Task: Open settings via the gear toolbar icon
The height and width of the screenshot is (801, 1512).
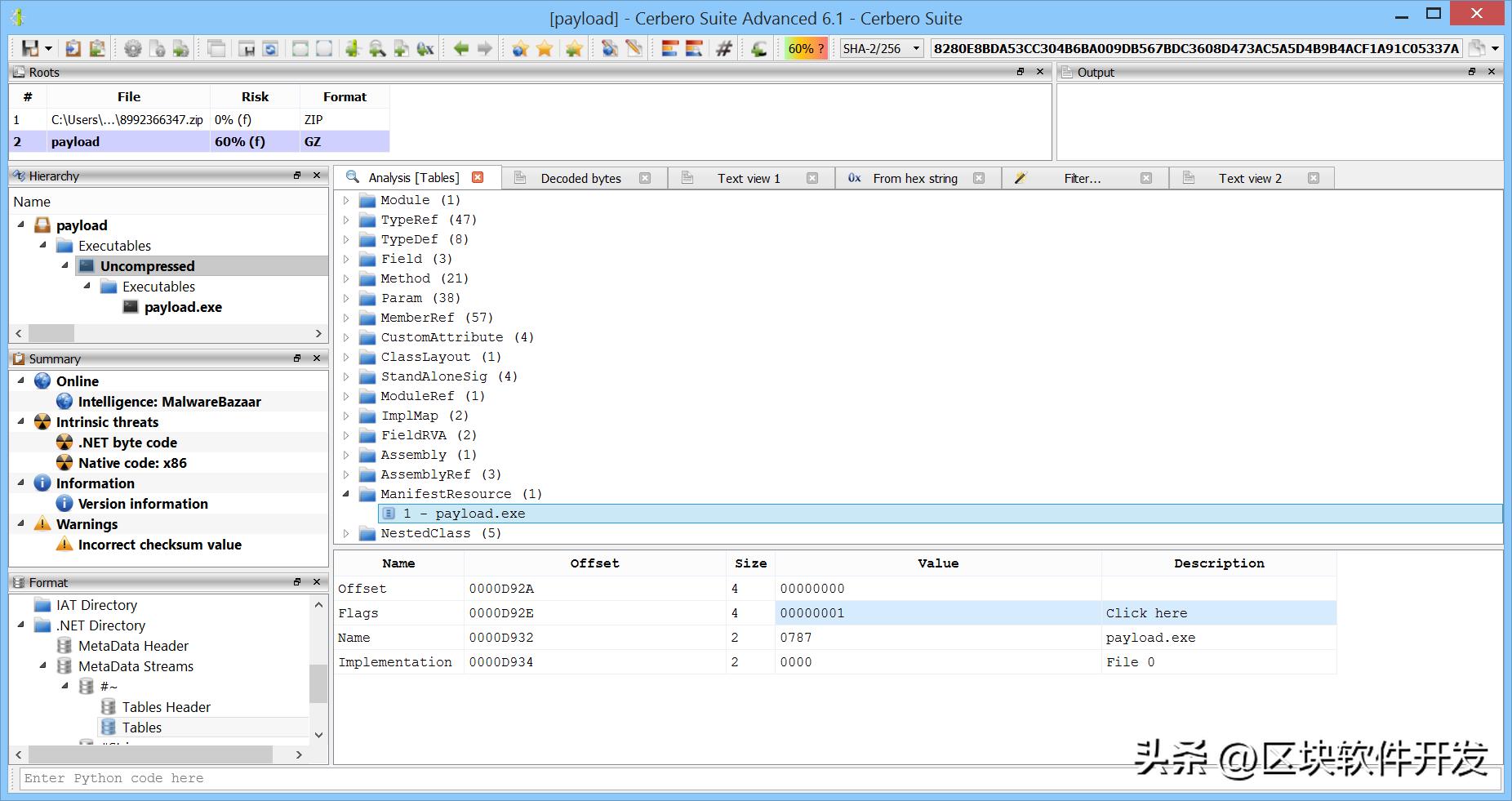Action: (132, 49)
